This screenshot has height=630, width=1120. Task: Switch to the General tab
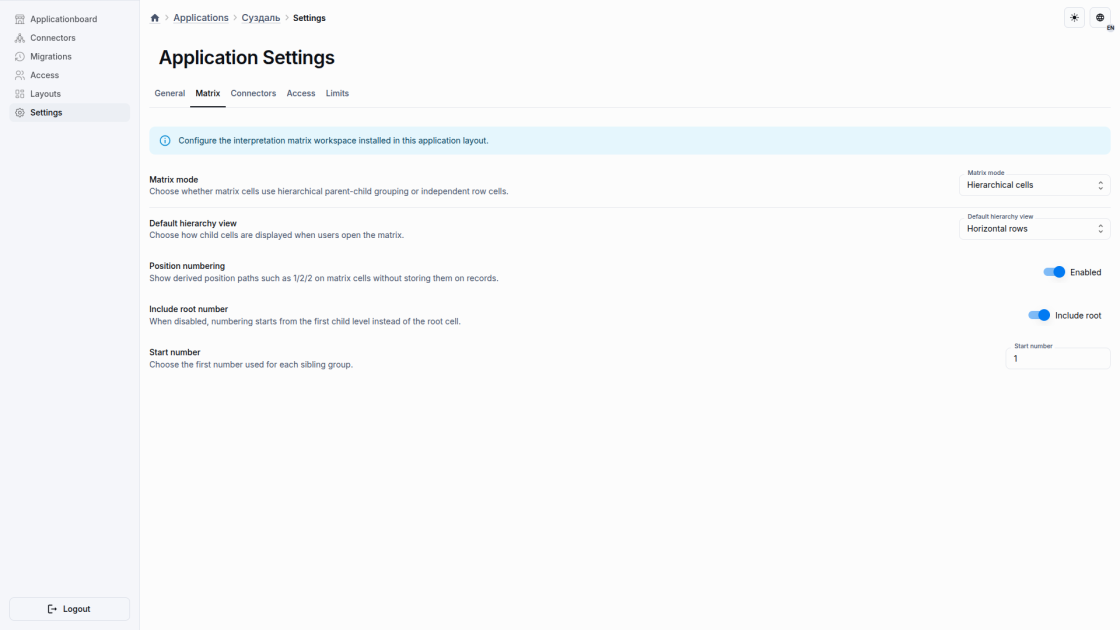click(x=169, y=94)
